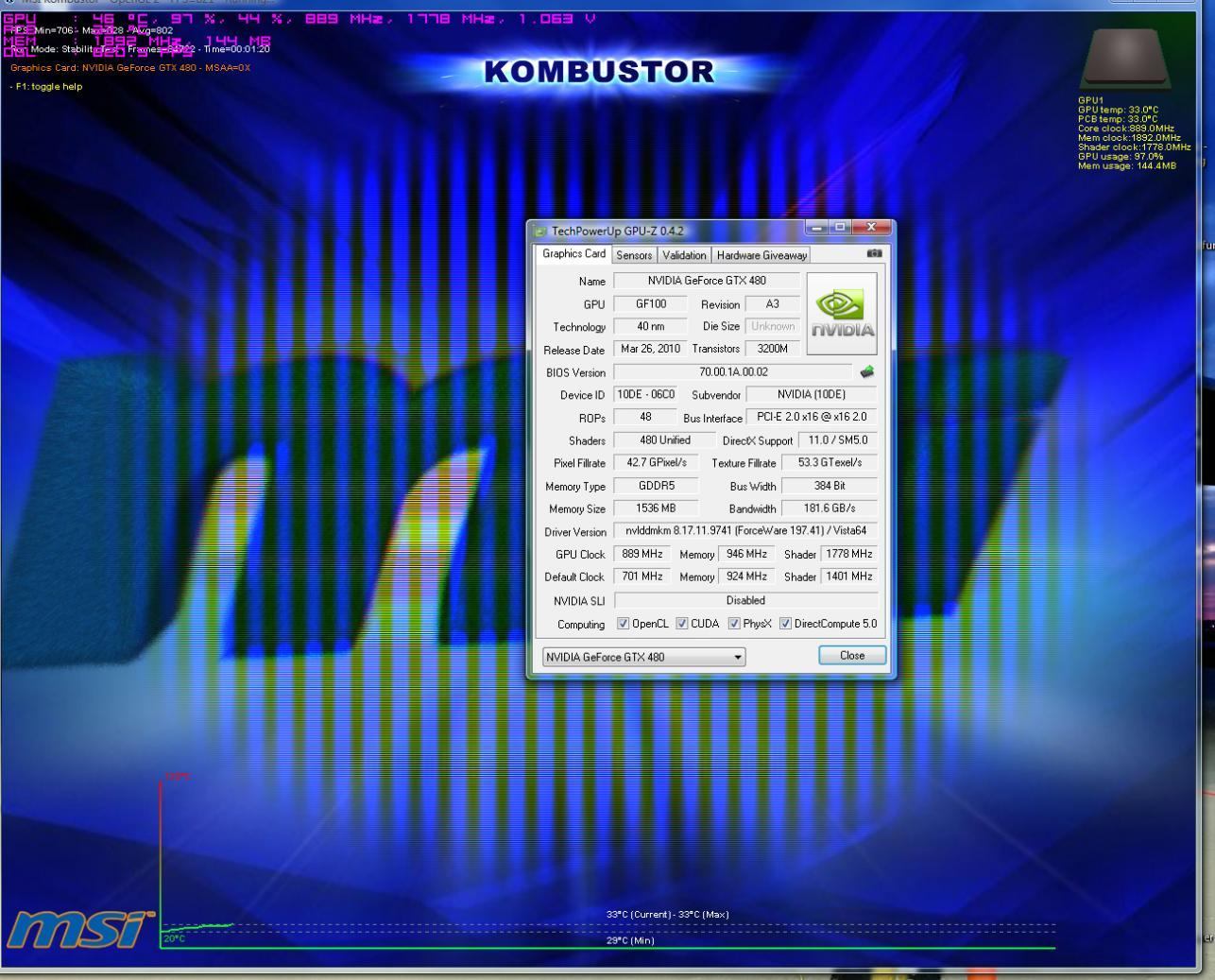Click the Texture Fillrate 53.3 GTexel/s field
Screen dimensions: 1215x980
830,463
